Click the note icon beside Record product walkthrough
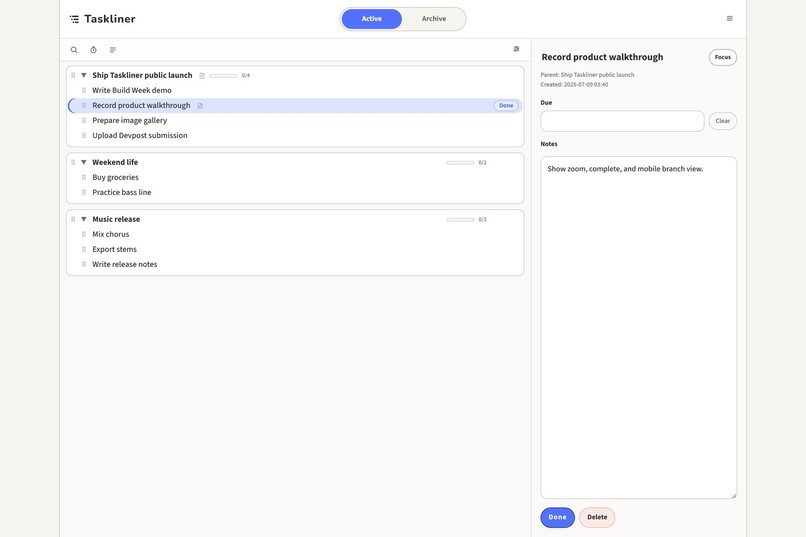This screenshot has width=806, height=537. click(x=200, y=106)
